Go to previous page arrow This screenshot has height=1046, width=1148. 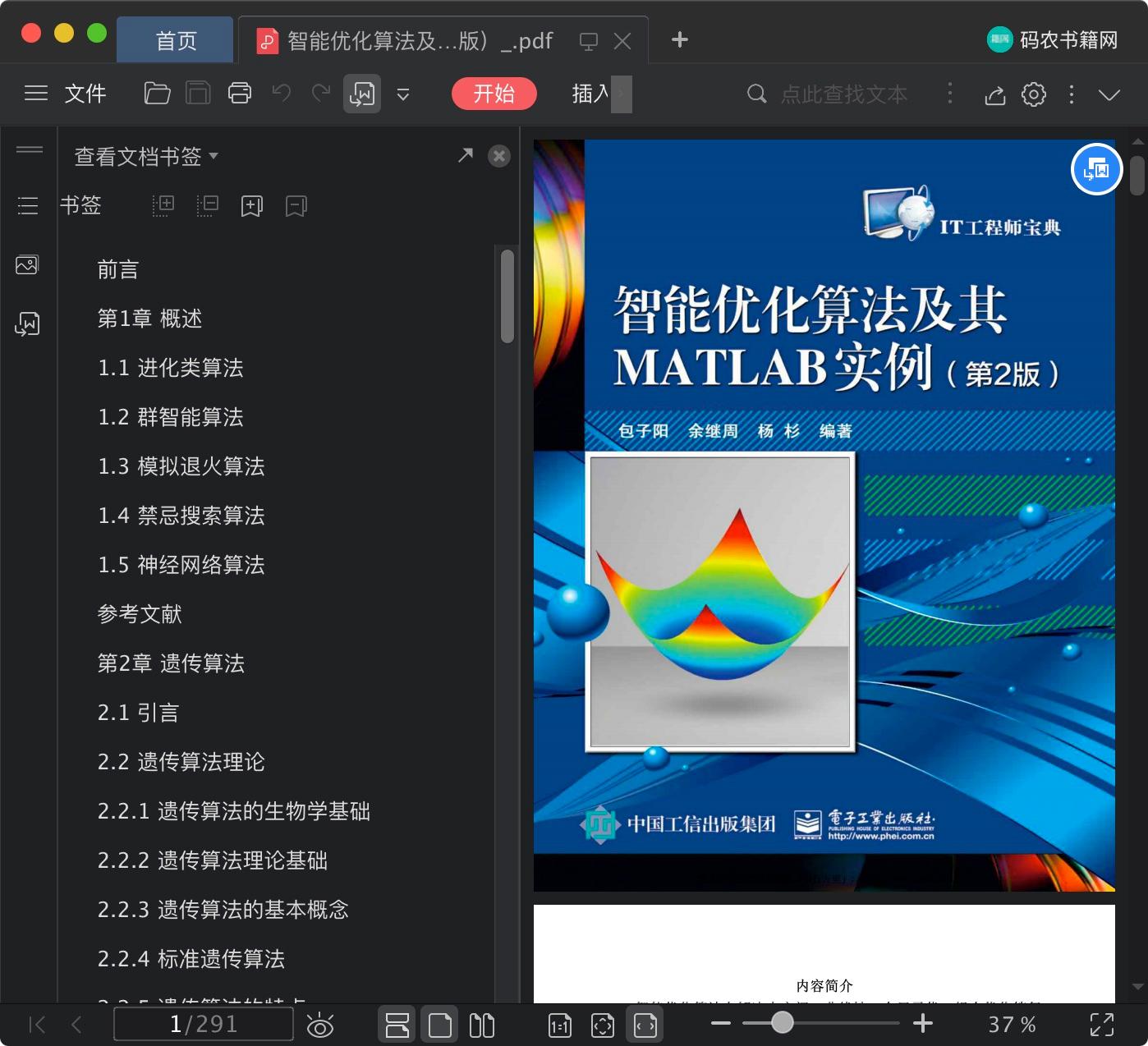(x=76, y=1024)
